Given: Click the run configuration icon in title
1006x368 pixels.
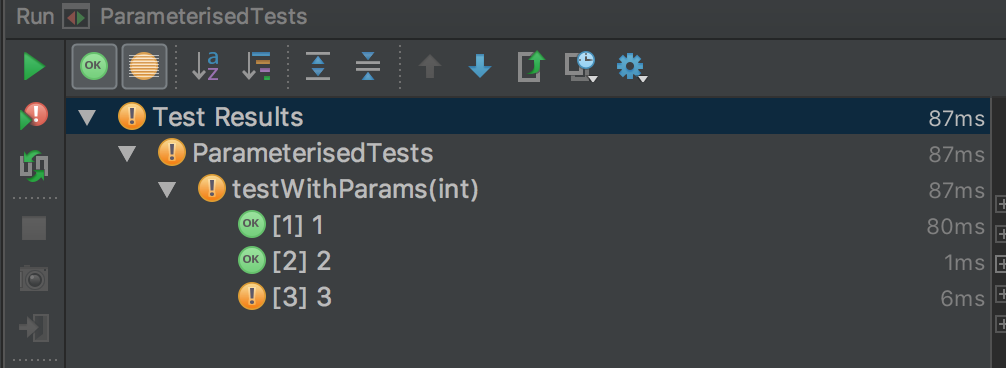Looking at the screenshot, I should point(76,17).
